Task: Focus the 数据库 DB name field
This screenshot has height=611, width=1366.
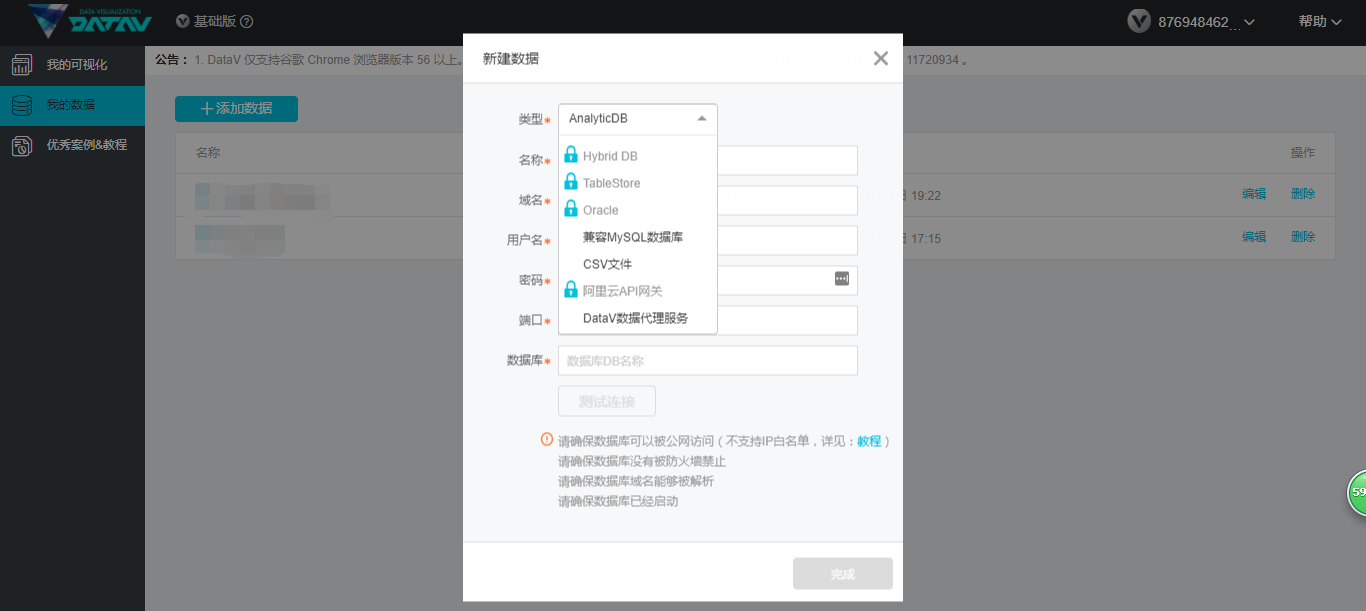Action: (x=708, y=360)
